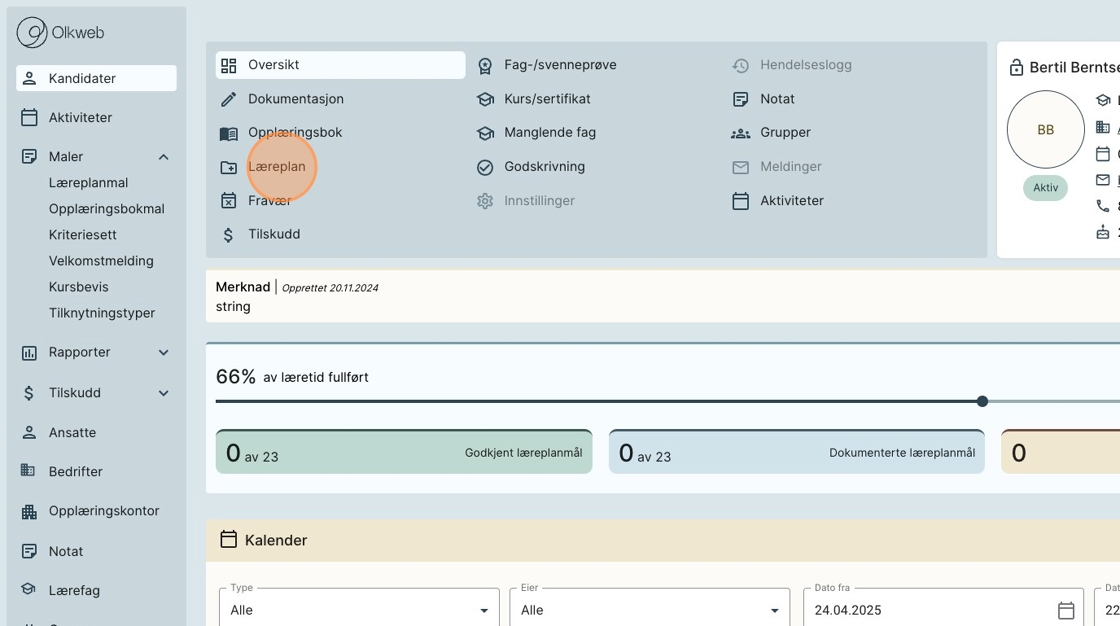Open candidate Aktiviteter section
1120x626 pixels.
click(x=791, y=201)
